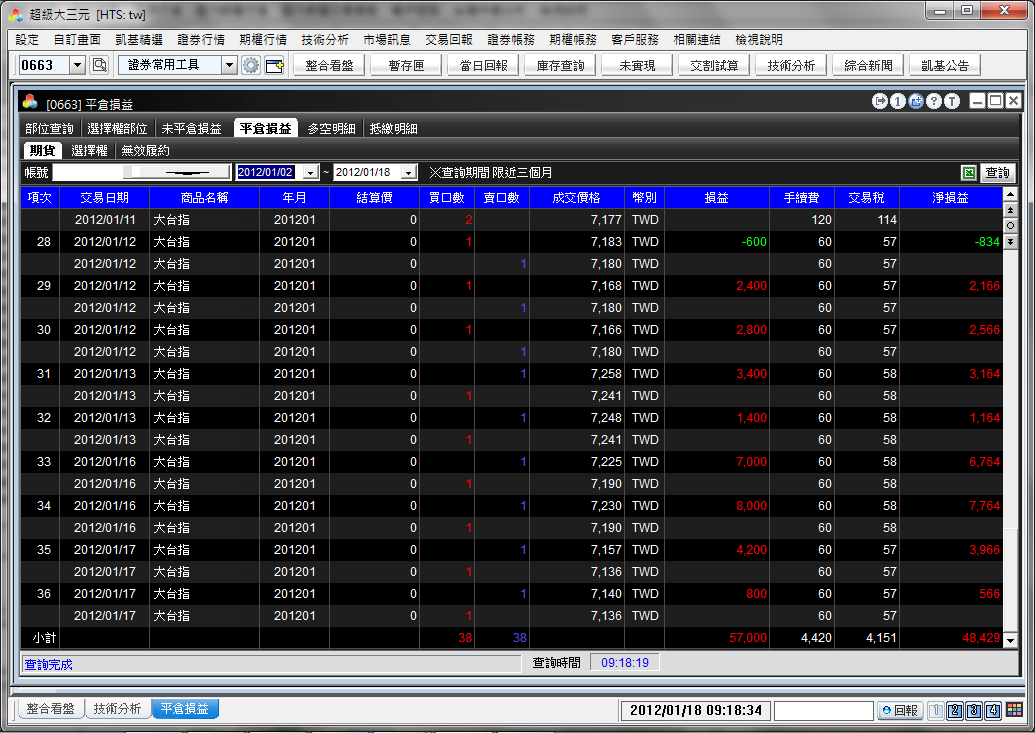1035x733 pixels.
Task: Switch to screen 2 in status bar
Action: (954, 711)
